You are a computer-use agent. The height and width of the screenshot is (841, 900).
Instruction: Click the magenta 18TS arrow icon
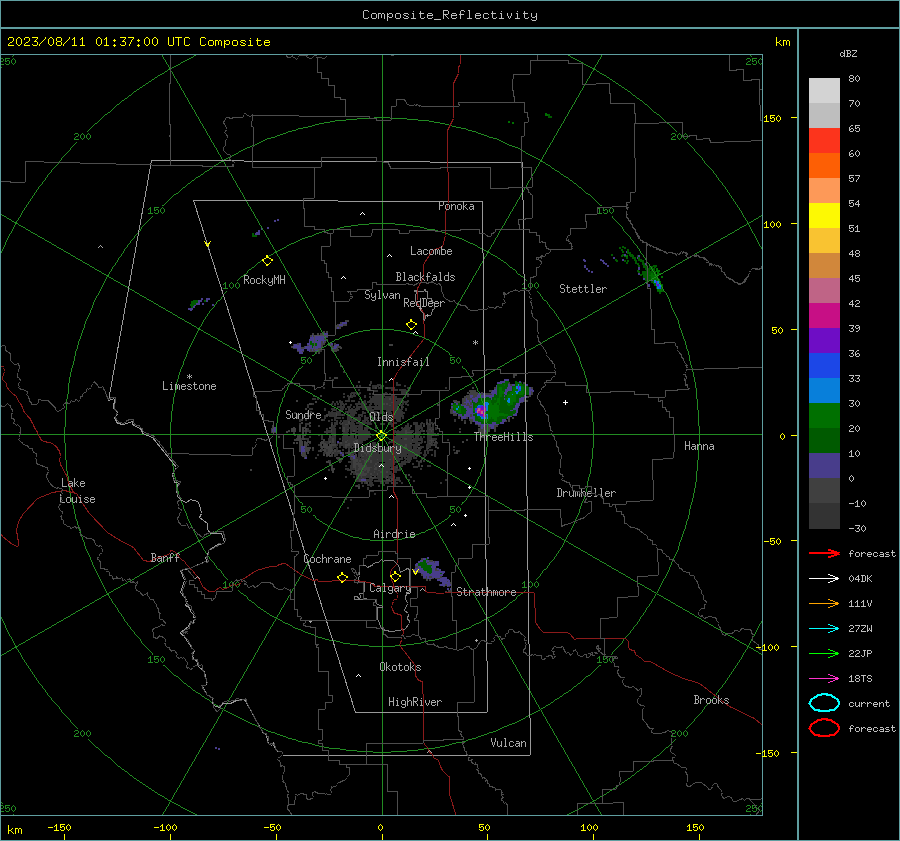tap(824, 679)
